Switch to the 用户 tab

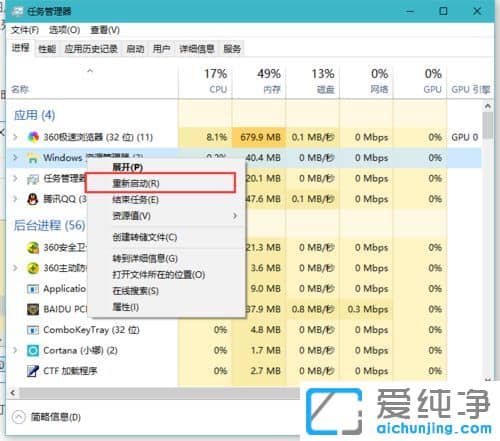161,49
